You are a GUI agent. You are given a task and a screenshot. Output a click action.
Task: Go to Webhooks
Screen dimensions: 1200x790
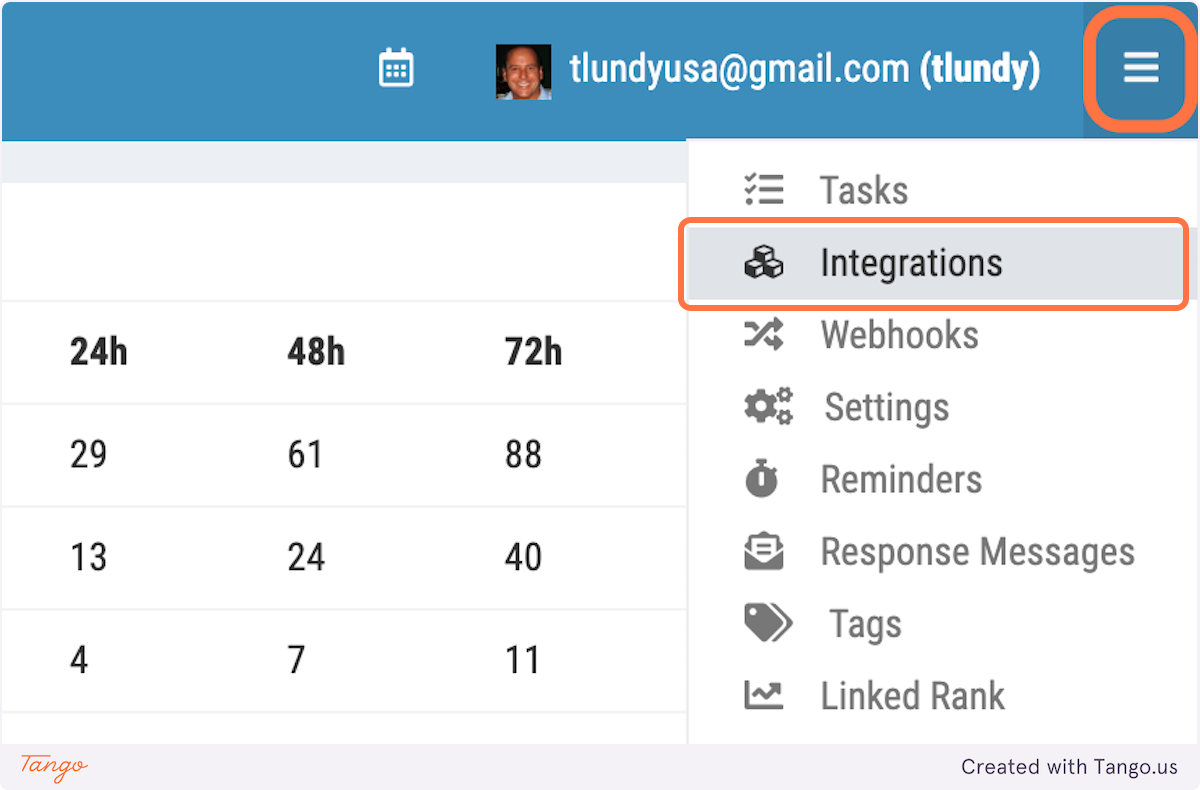point(899,335)
